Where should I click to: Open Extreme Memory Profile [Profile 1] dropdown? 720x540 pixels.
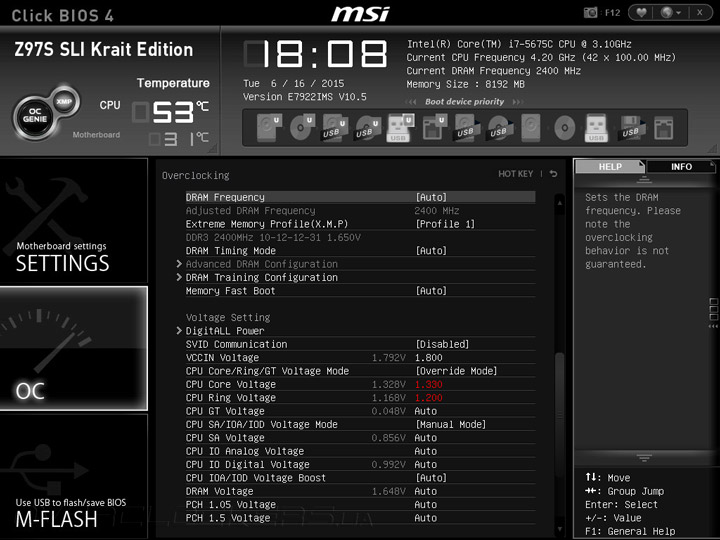coord(445,224)
